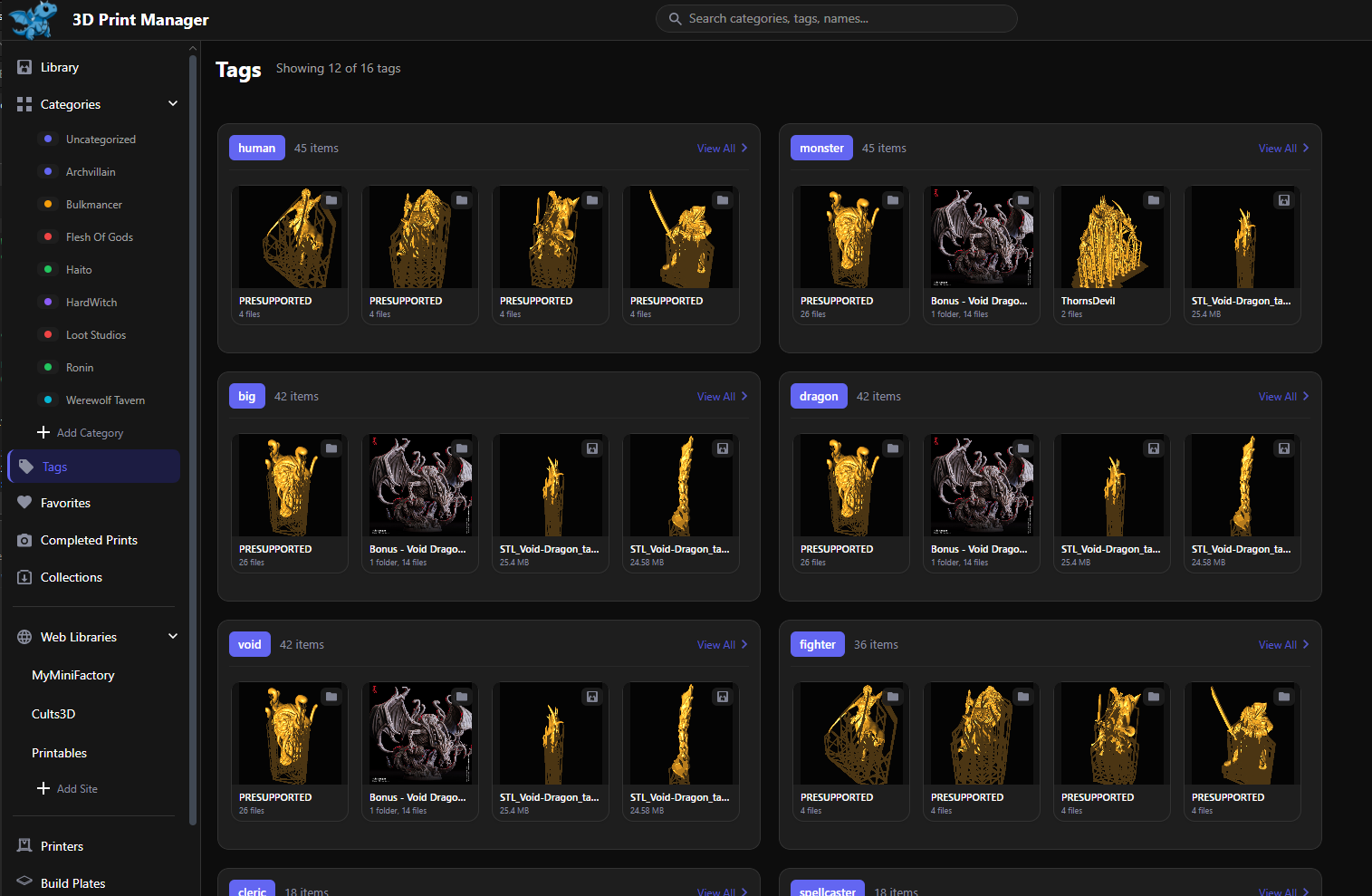Click the Favorites heart icon

pyautogui.click(x=24, y=503)
